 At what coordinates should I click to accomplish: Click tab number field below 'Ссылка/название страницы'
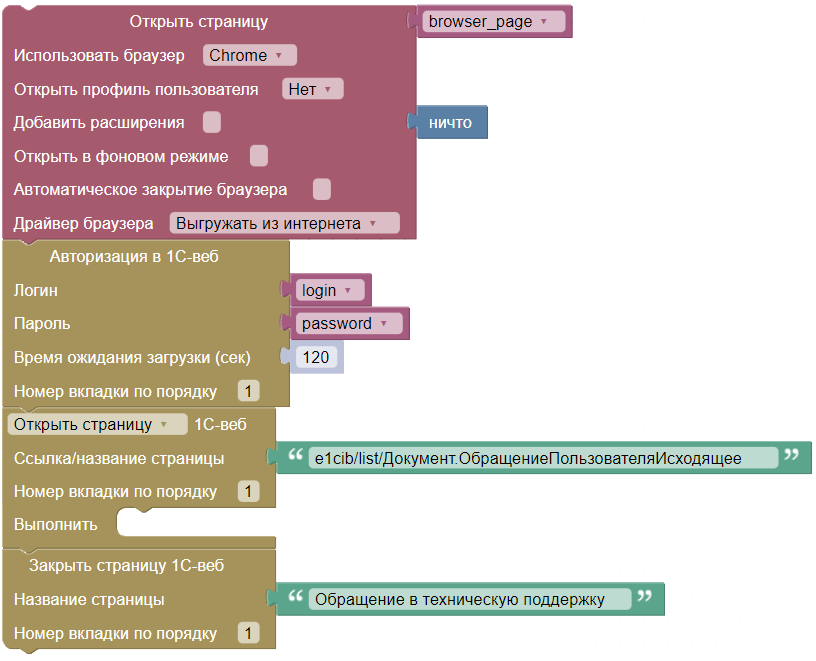248,492
